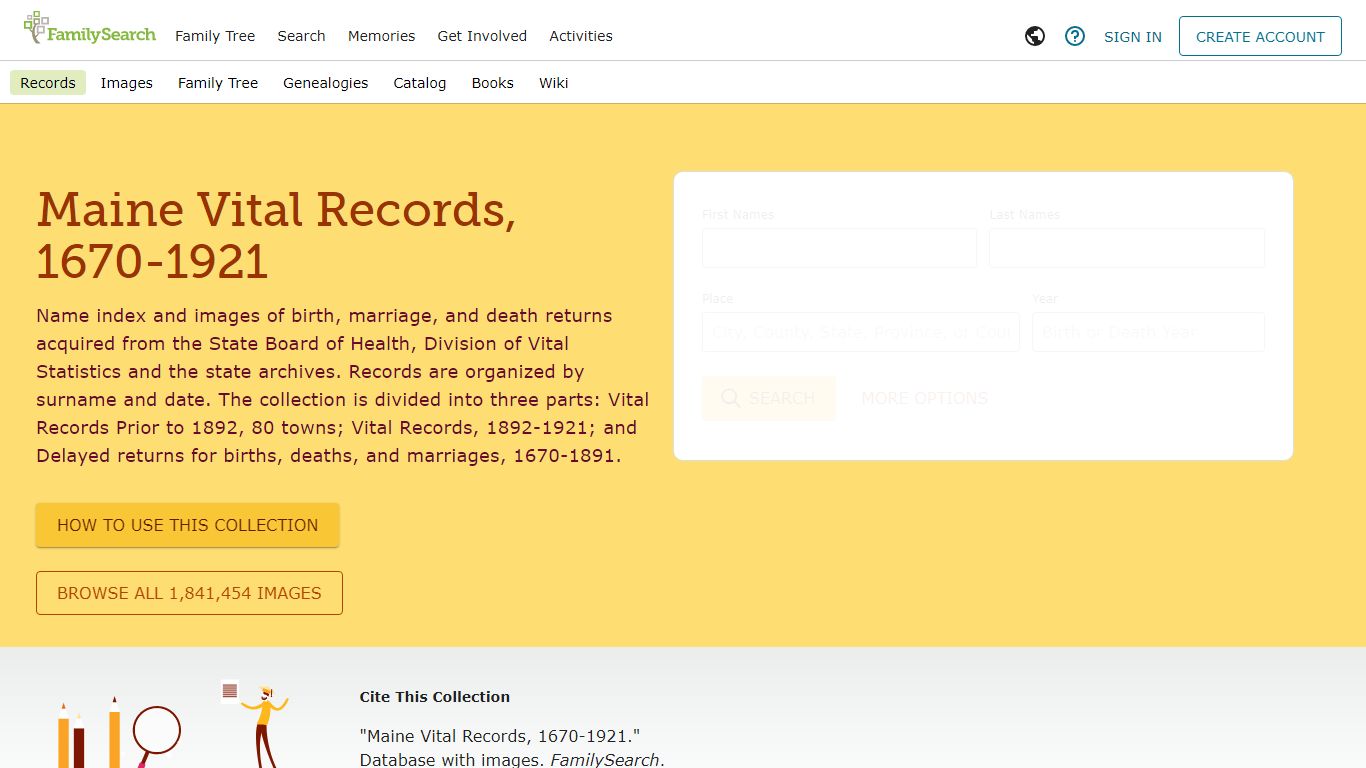Switch to the Books tab

pyautogui.click(x=493, y=83)
